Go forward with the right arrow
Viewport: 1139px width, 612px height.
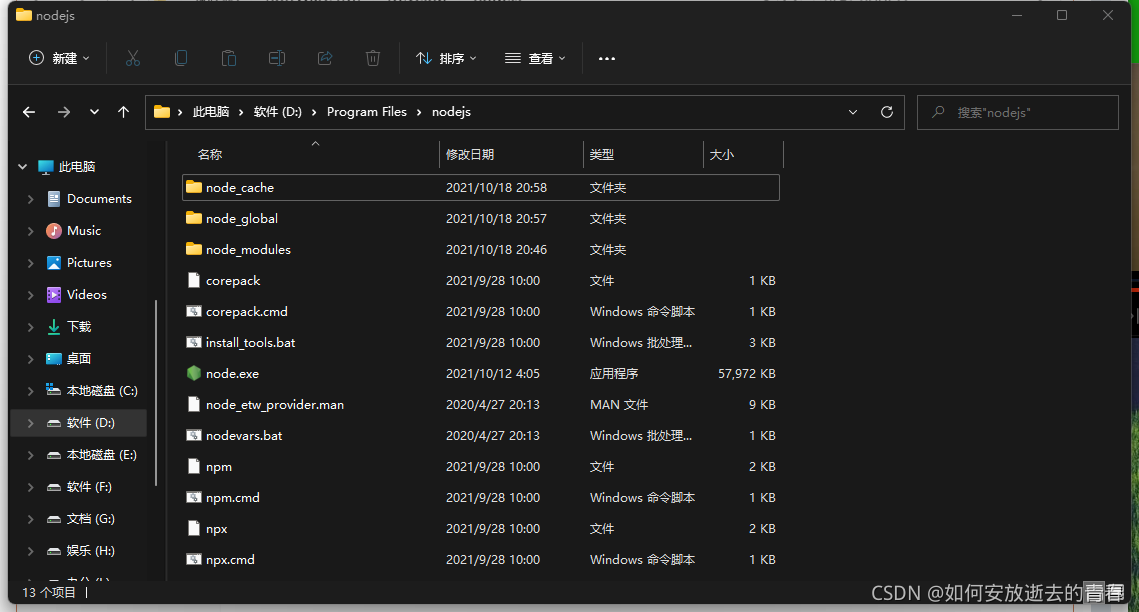[x=64, y=112]
